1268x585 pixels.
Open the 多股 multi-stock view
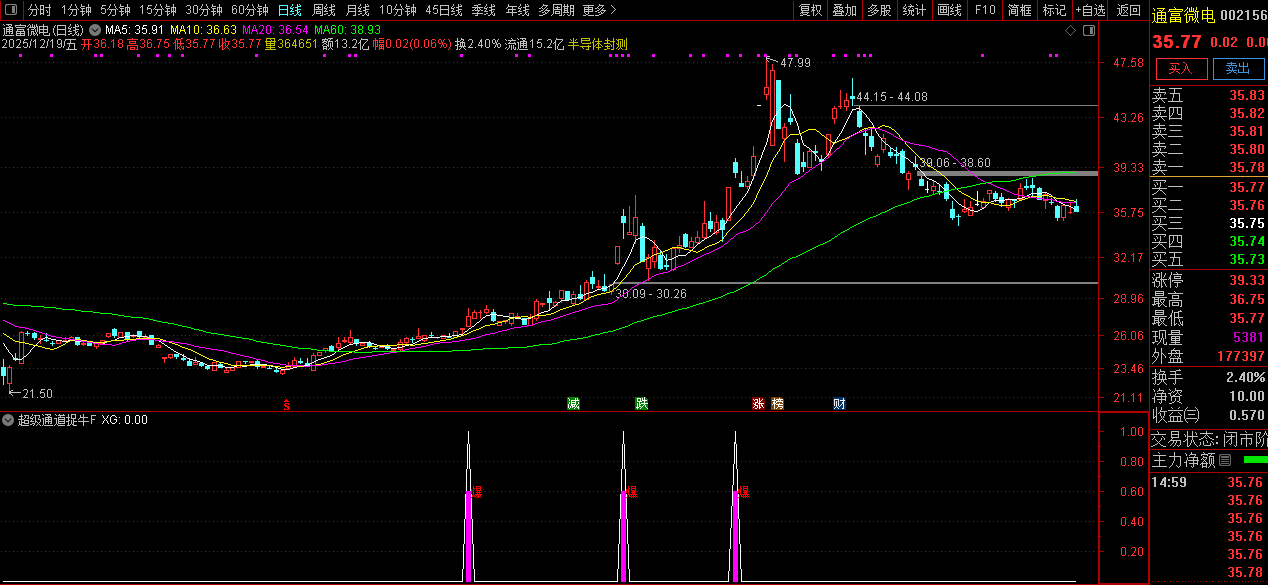pos(880,10)
